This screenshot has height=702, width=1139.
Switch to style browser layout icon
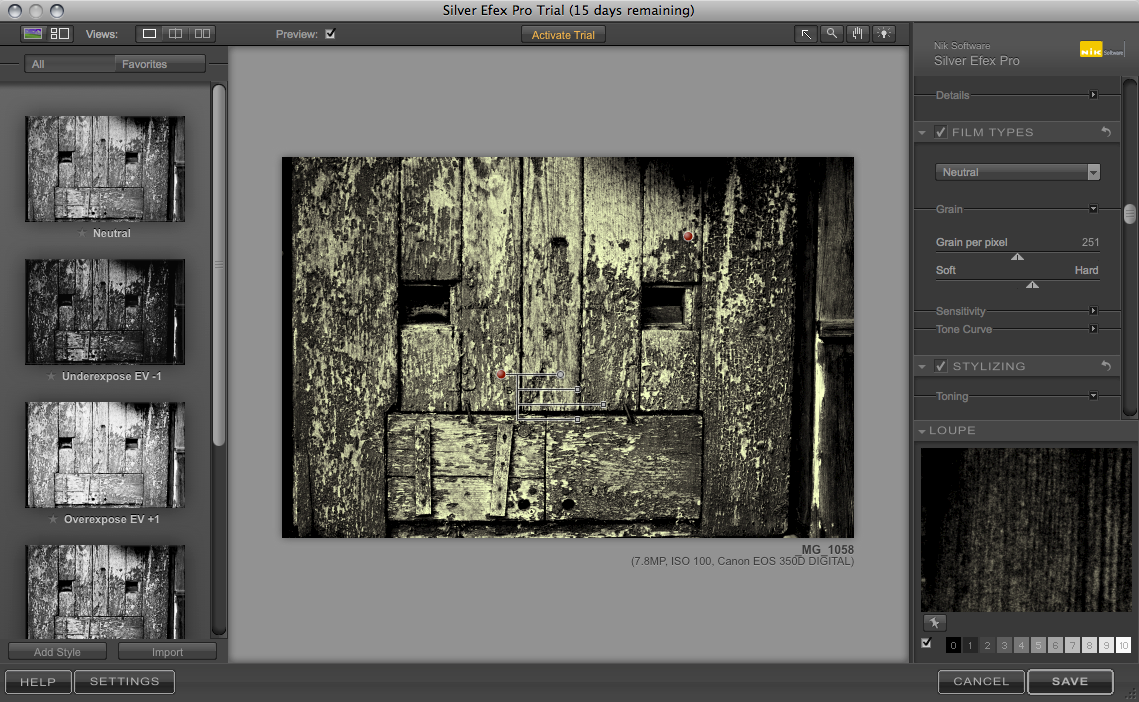[x=60, y=33]
